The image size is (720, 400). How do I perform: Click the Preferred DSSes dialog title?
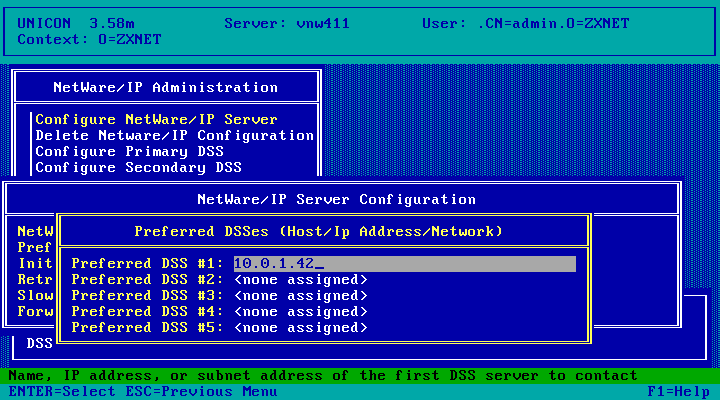319,231
